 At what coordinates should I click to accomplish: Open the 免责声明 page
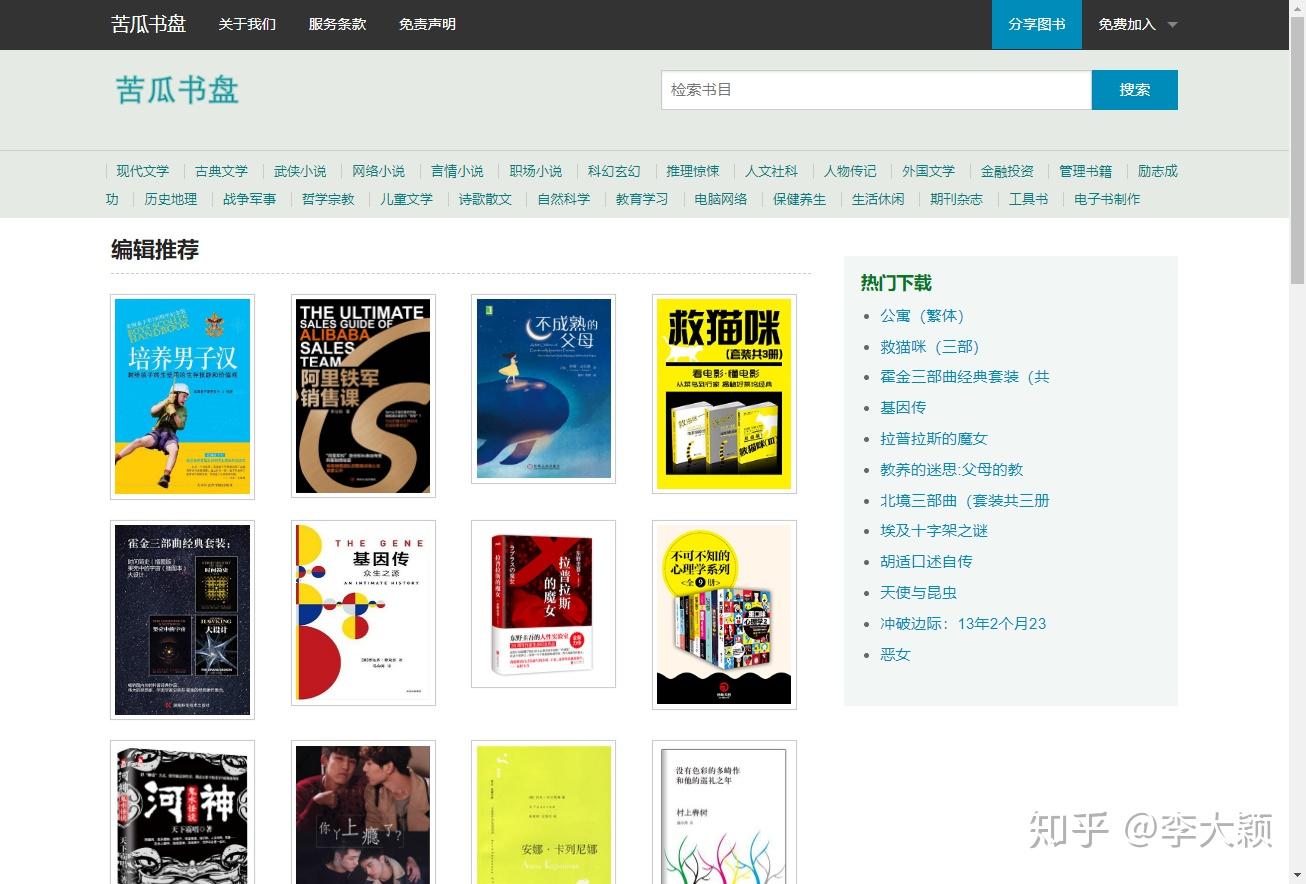(427, 24)
